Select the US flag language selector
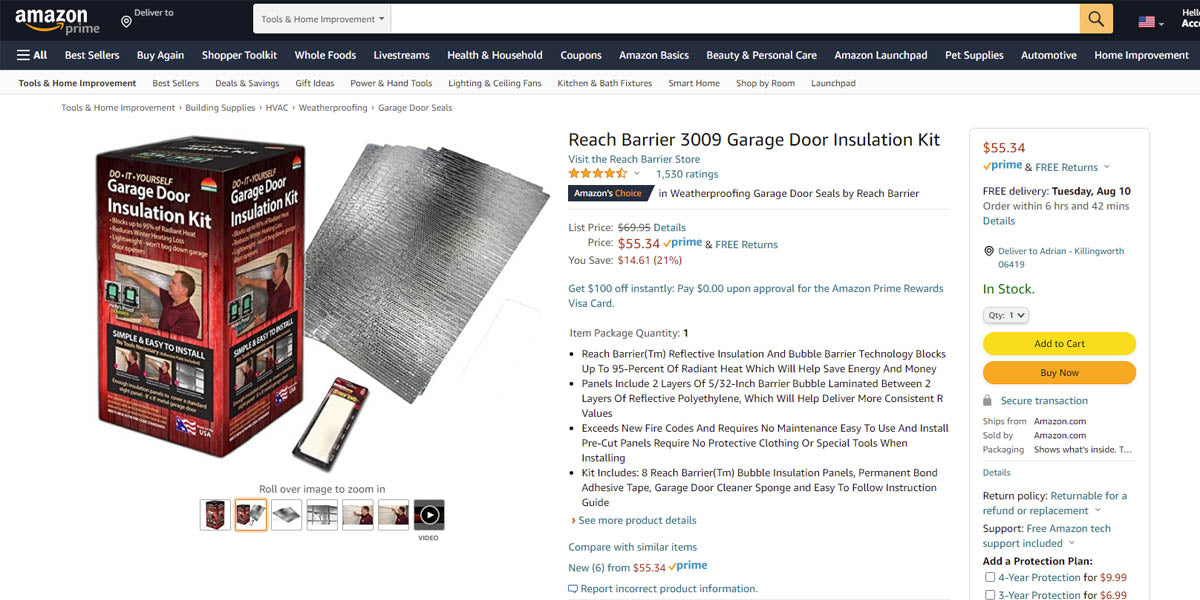 point(1151,22)
